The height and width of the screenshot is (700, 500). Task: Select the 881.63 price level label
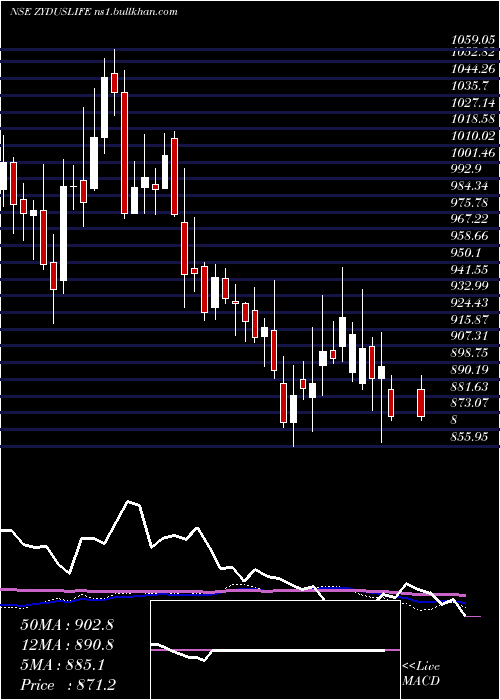pyautogui.click(x=470, y=386)
